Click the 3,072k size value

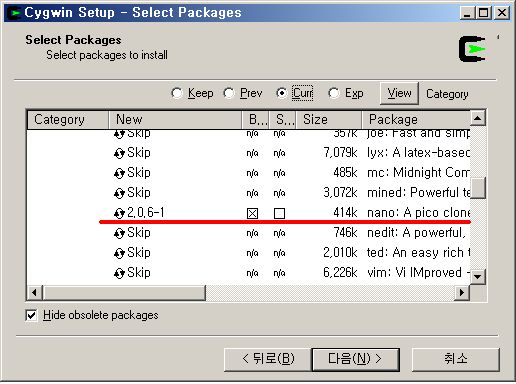[340, 193]
